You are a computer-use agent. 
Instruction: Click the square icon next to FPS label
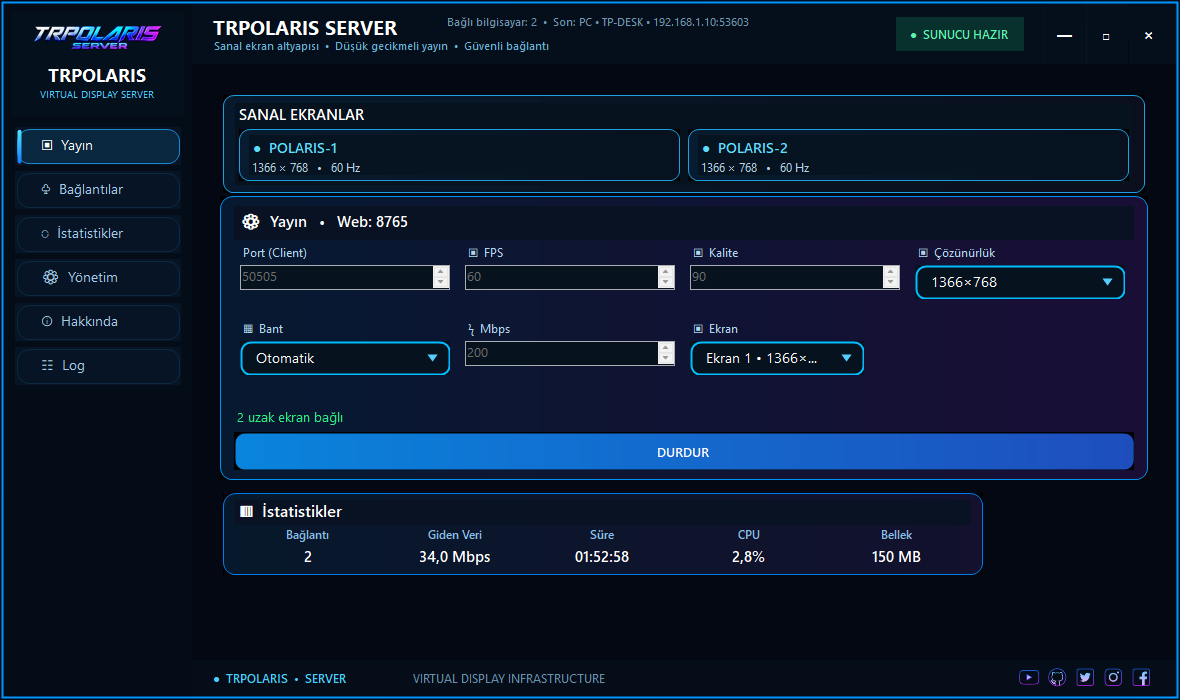(x=473, y=253)
